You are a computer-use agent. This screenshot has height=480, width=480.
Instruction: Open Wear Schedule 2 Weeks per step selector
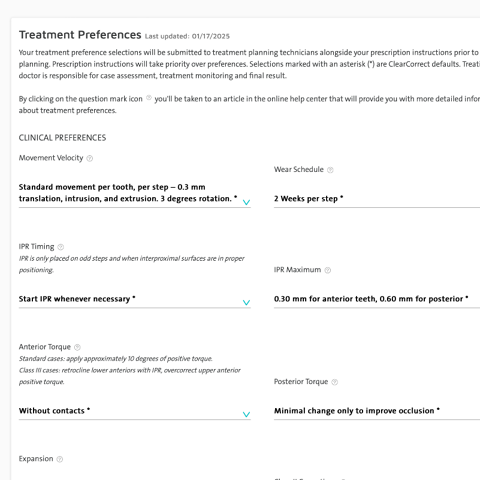tap(377, 199)
